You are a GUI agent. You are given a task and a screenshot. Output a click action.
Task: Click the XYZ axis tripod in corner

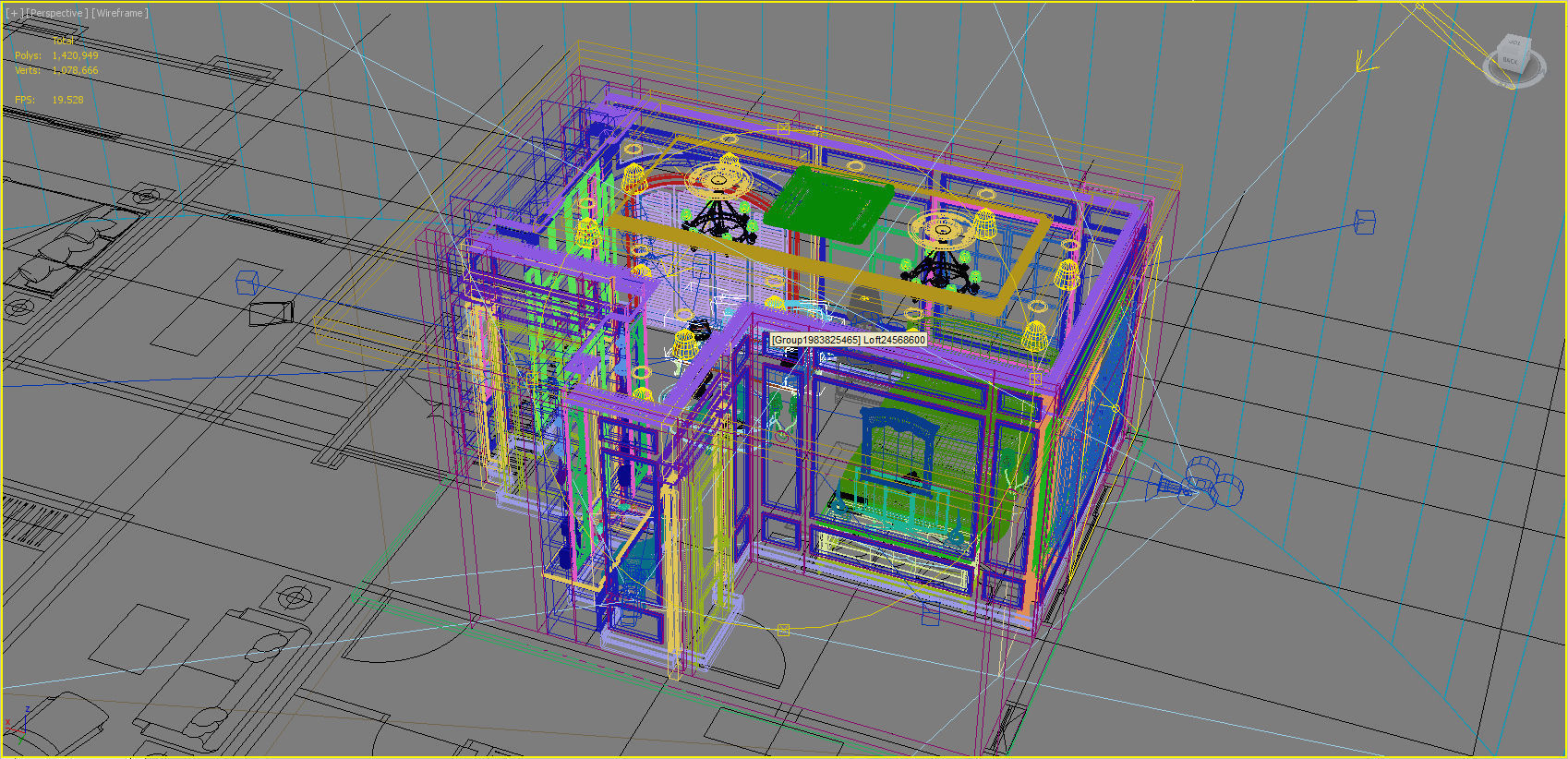pyautogui.click(x=18, y=725)
